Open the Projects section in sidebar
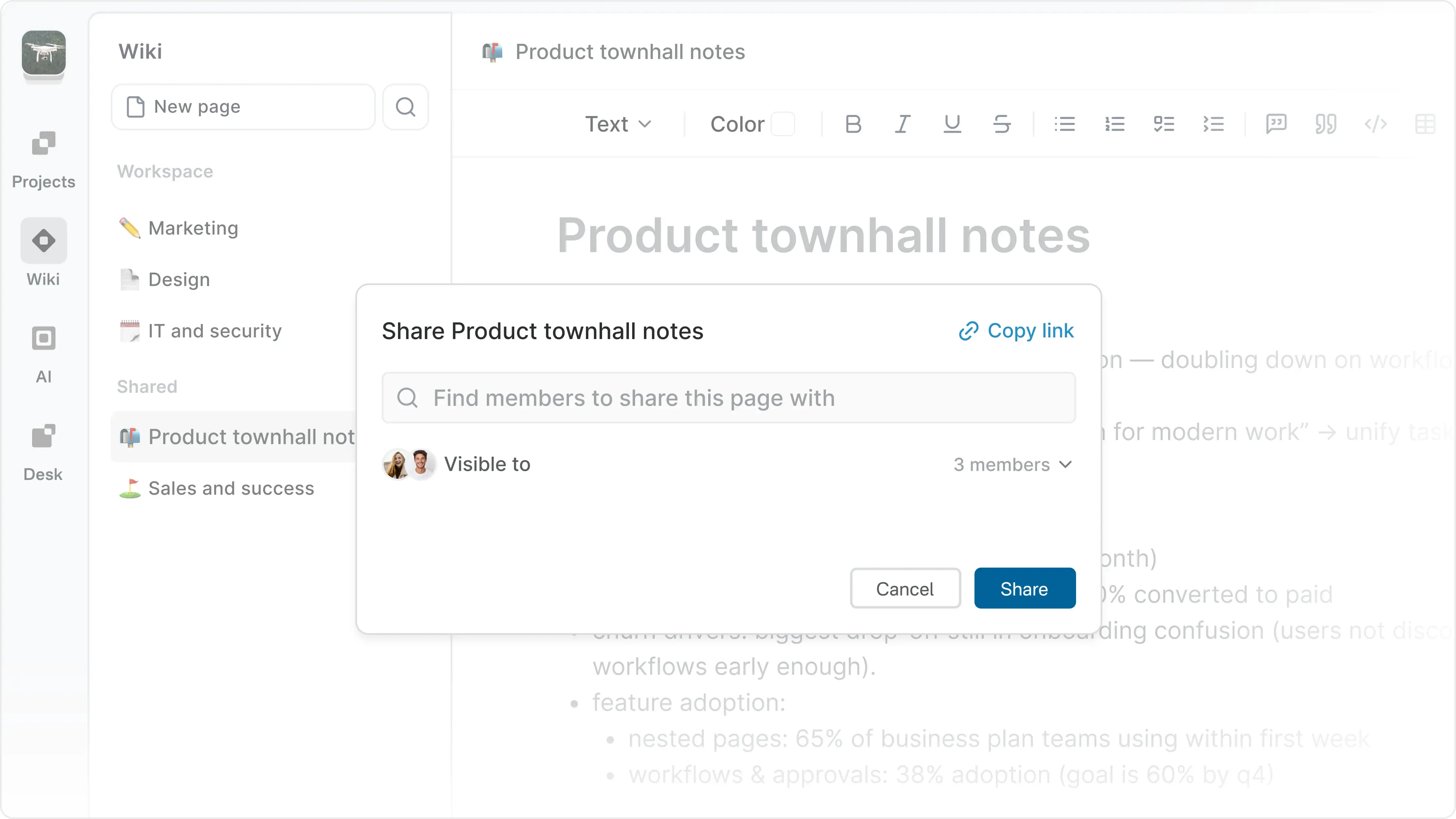Image resolution: width=1456 pixels, height=819 pixels. (44, 158)
